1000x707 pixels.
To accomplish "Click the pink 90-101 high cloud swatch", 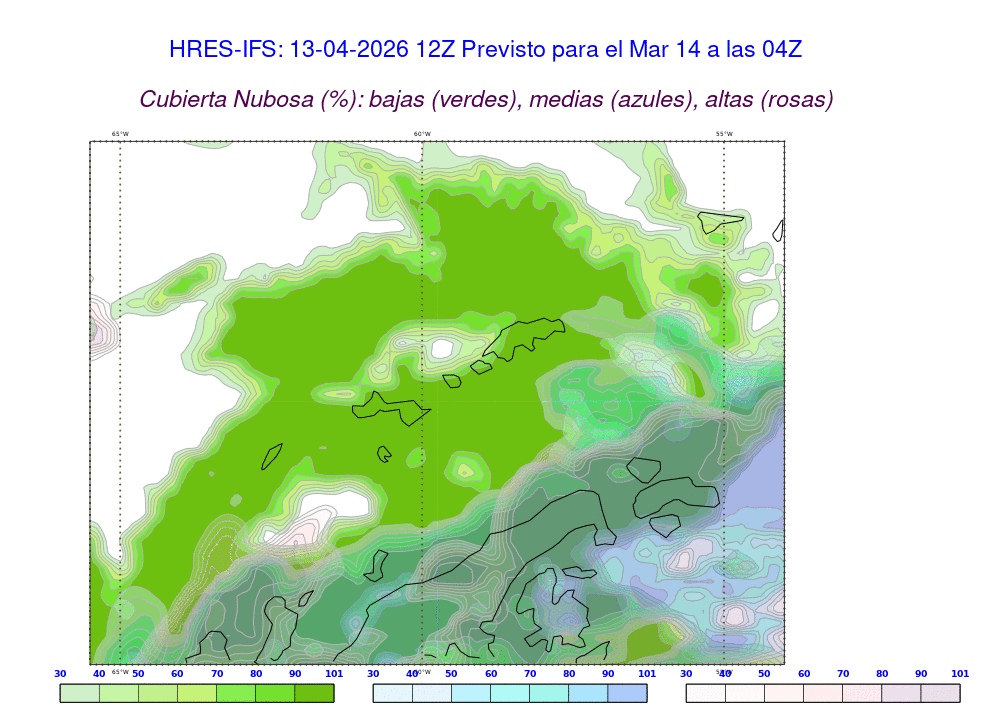I will tap(940, 693).
